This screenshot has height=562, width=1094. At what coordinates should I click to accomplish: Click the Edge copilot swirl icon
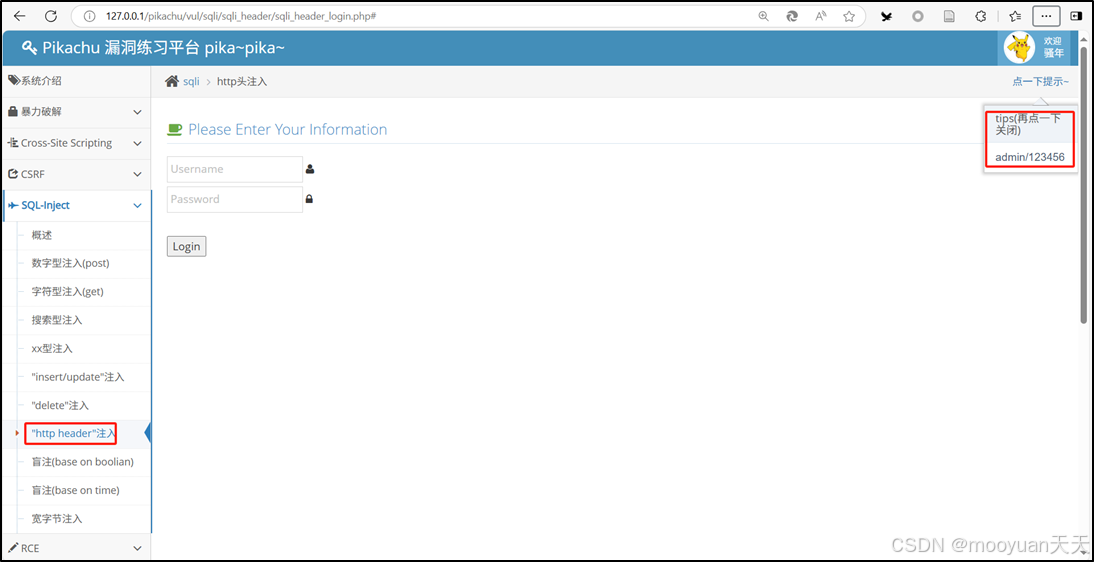[793, 15]
